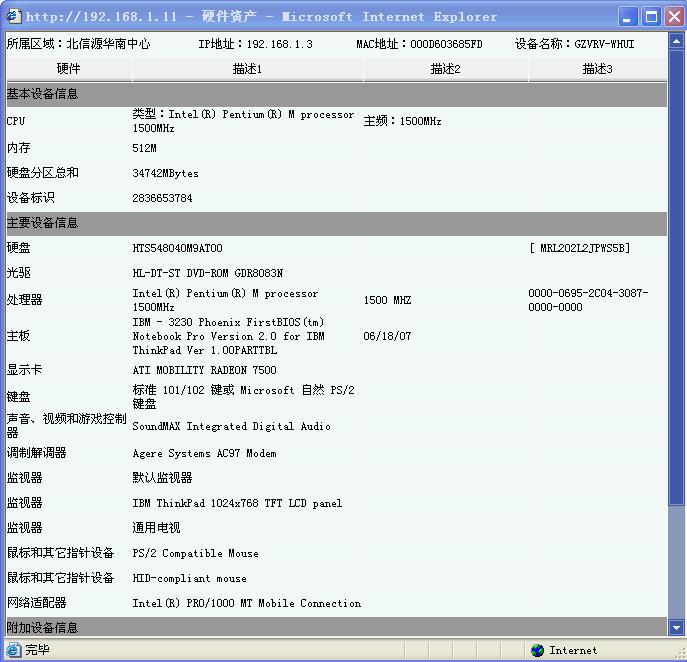Click the HL-DT-ST DVD-ROM GDR8083N value
Screen dimensions: 687x662
click(208, 273)
